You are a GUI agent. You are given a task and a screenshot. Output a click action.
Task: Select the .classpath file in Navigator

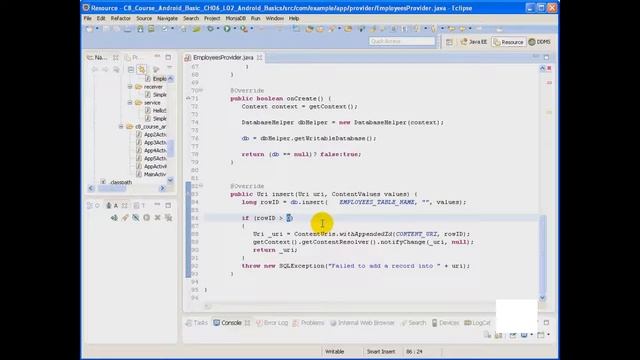coord(121,182)
